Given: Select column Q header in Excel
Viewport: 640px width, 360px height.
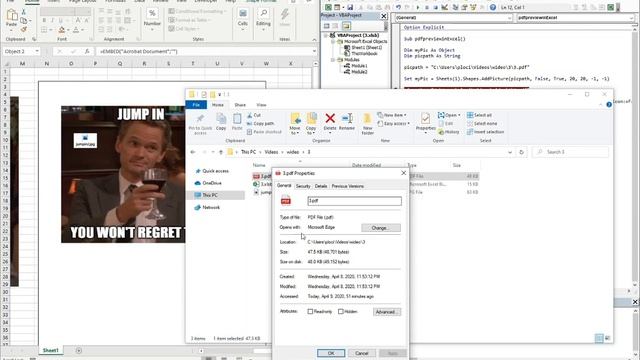Looking at the screenshot, I should click(120, 64).
